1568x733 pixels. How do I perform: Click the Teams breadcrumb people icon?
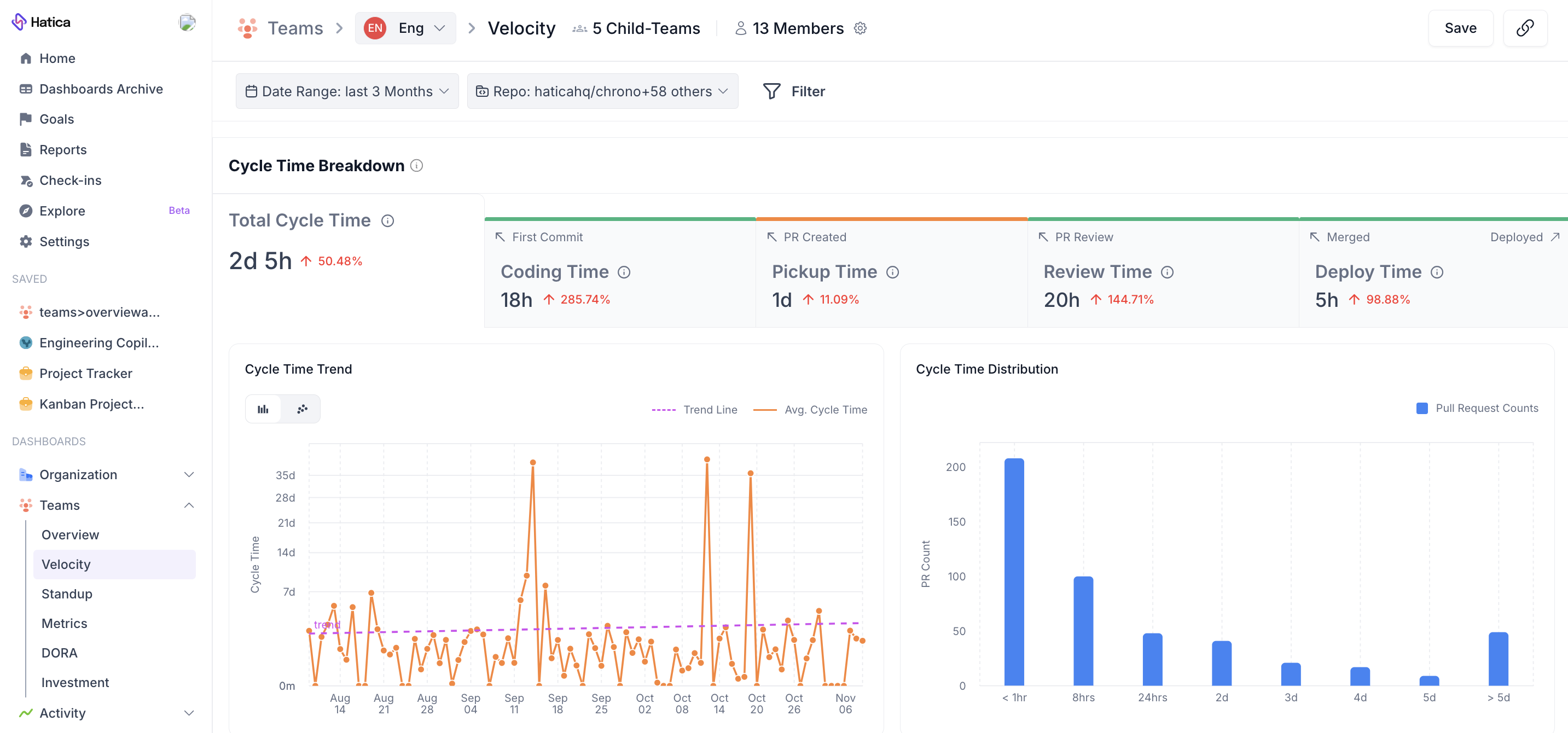247,28
